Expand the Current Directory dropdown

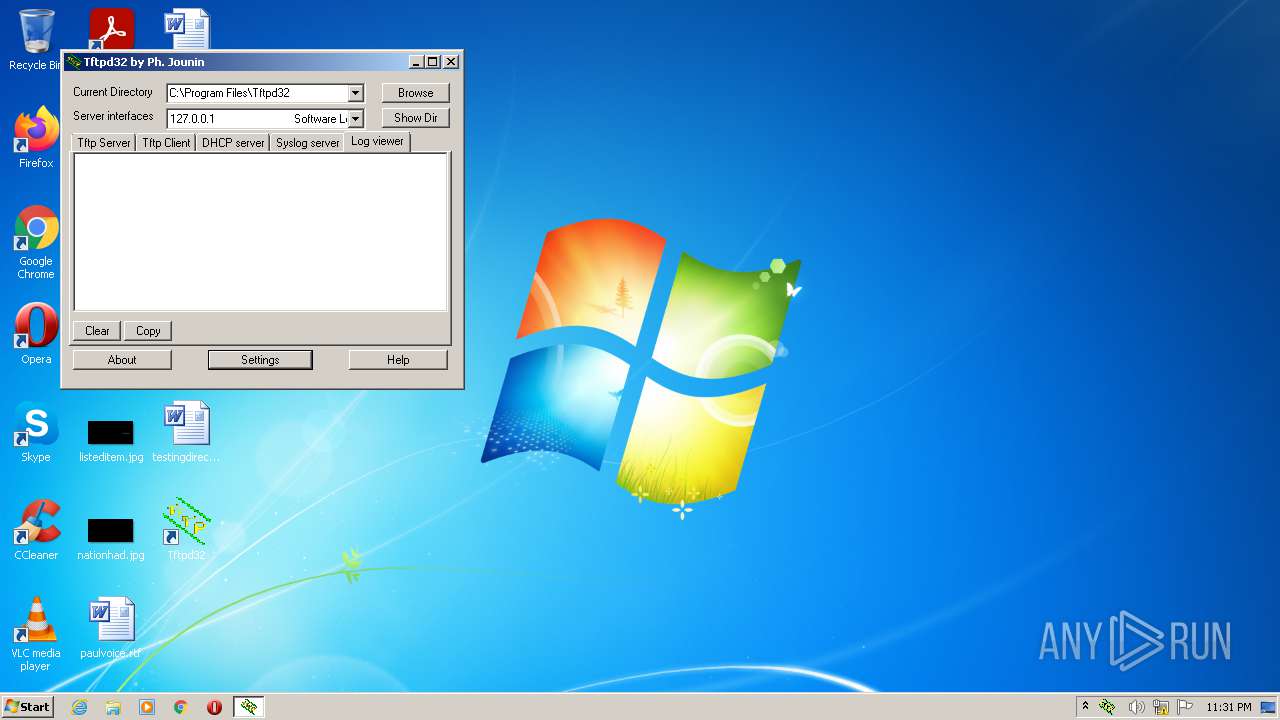355,93
